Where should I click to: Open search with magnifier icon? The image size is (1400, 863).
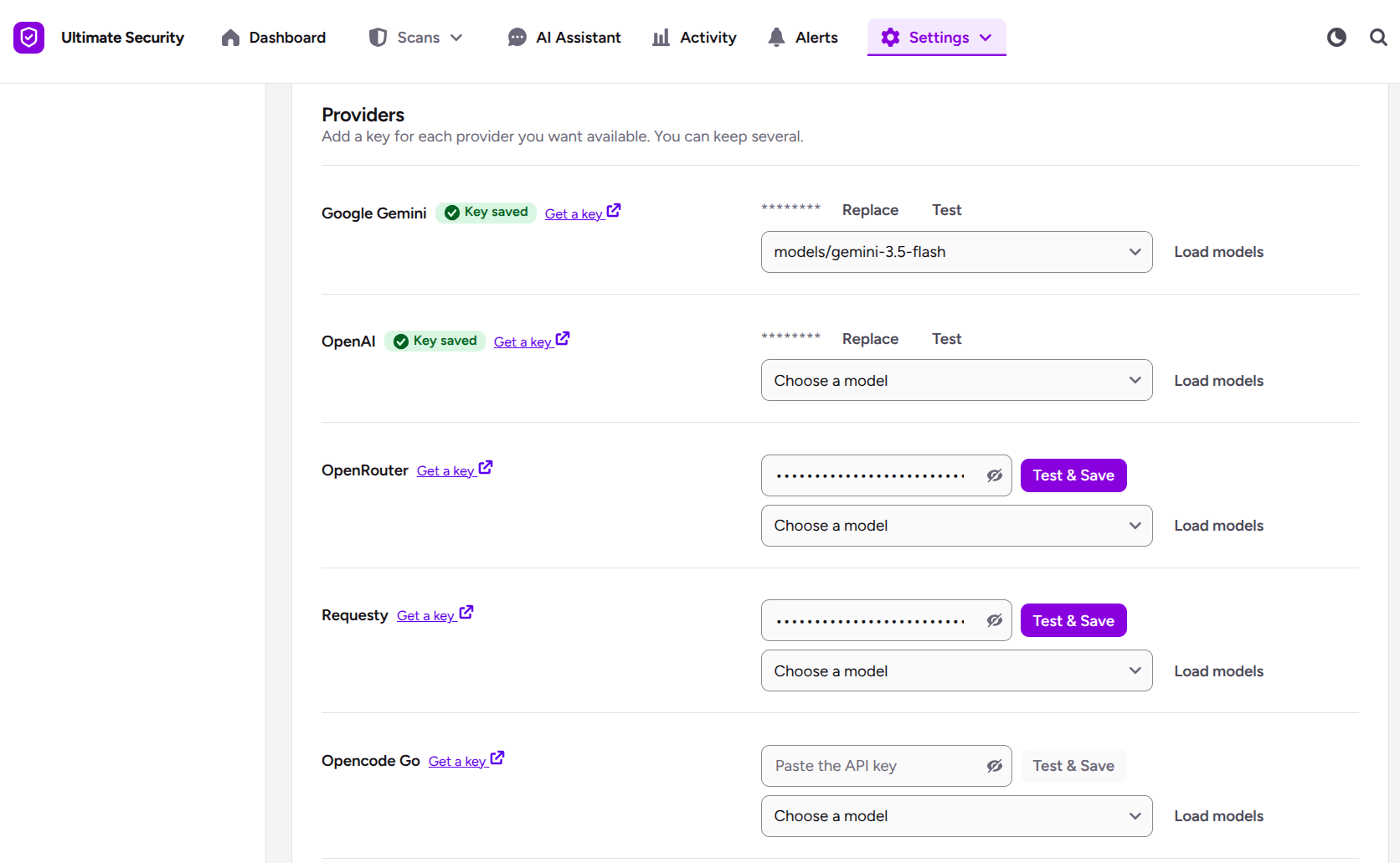[1378, 38]
